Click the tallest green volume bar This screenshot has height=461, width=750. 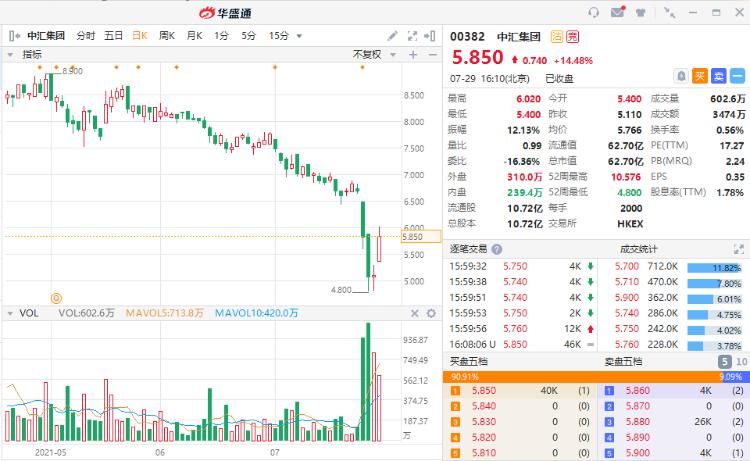click(x=368, y=382)
